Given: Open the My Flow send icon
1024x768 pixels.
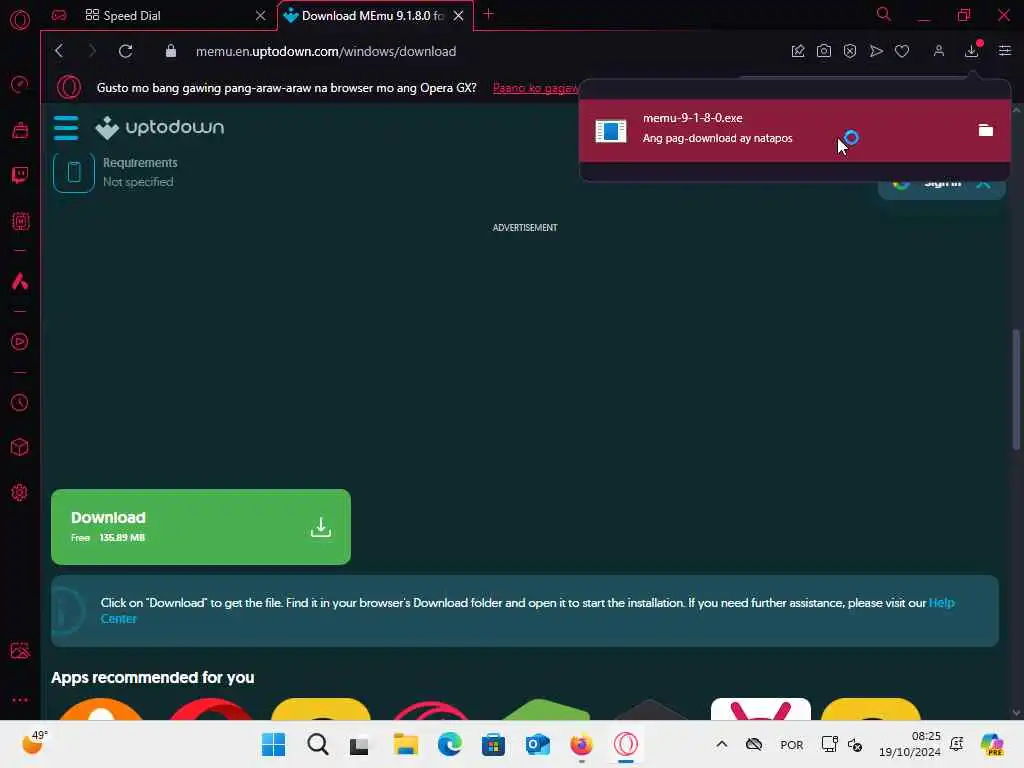Looking at the screenshot, I should pyautogui.click(x=876, y=51).
